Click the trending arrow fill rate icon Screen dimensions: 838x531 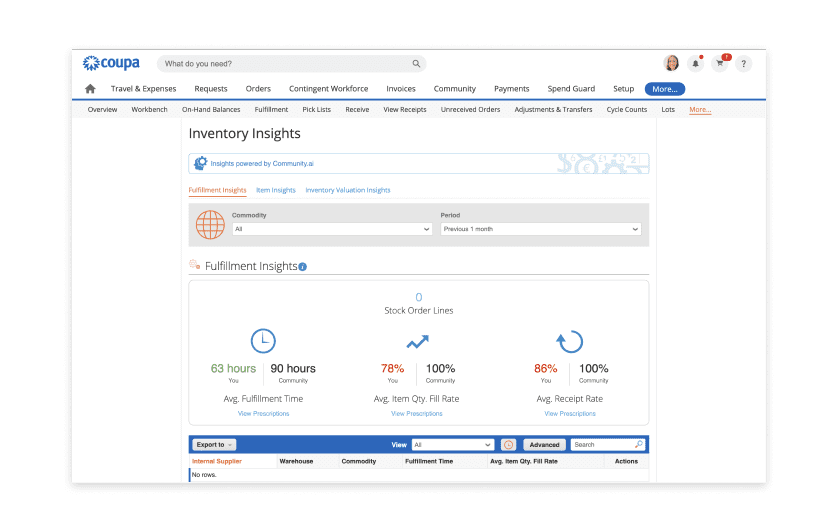pyautogui.click(x=417, y=341)
